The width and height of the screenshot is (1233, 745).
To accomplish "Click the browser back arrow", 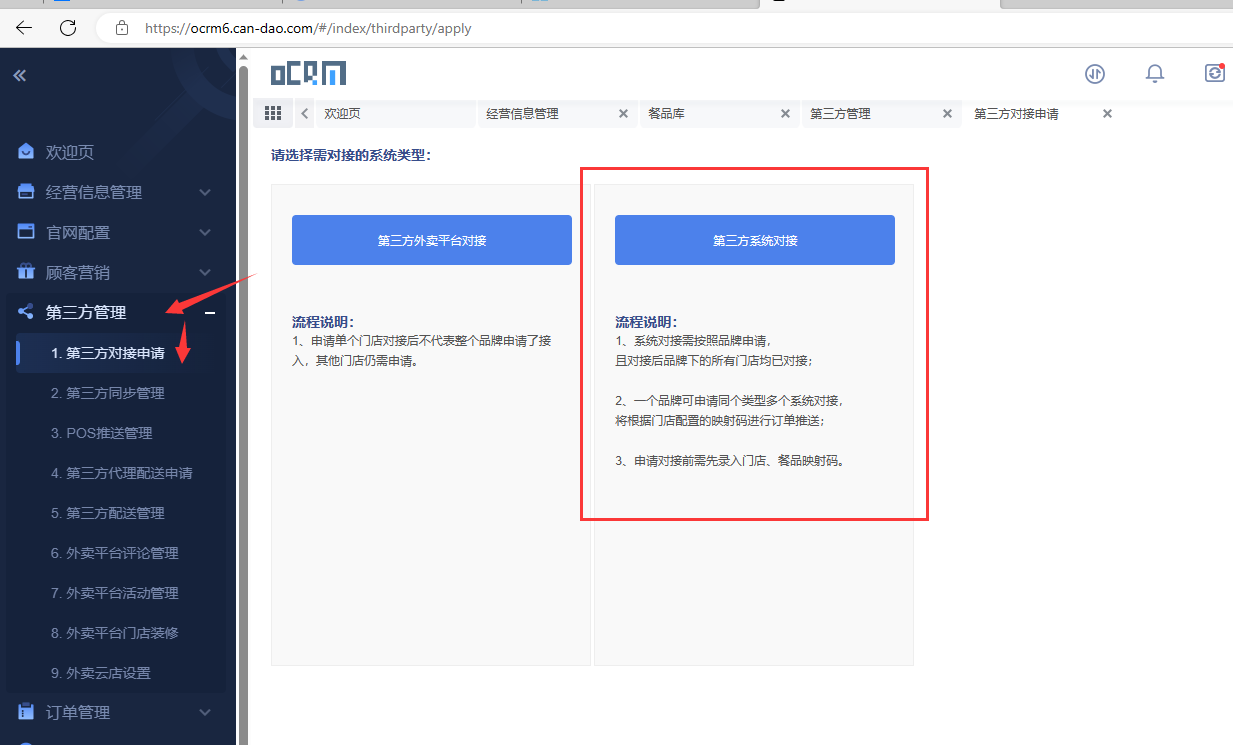I will click(x=24, y=28).
